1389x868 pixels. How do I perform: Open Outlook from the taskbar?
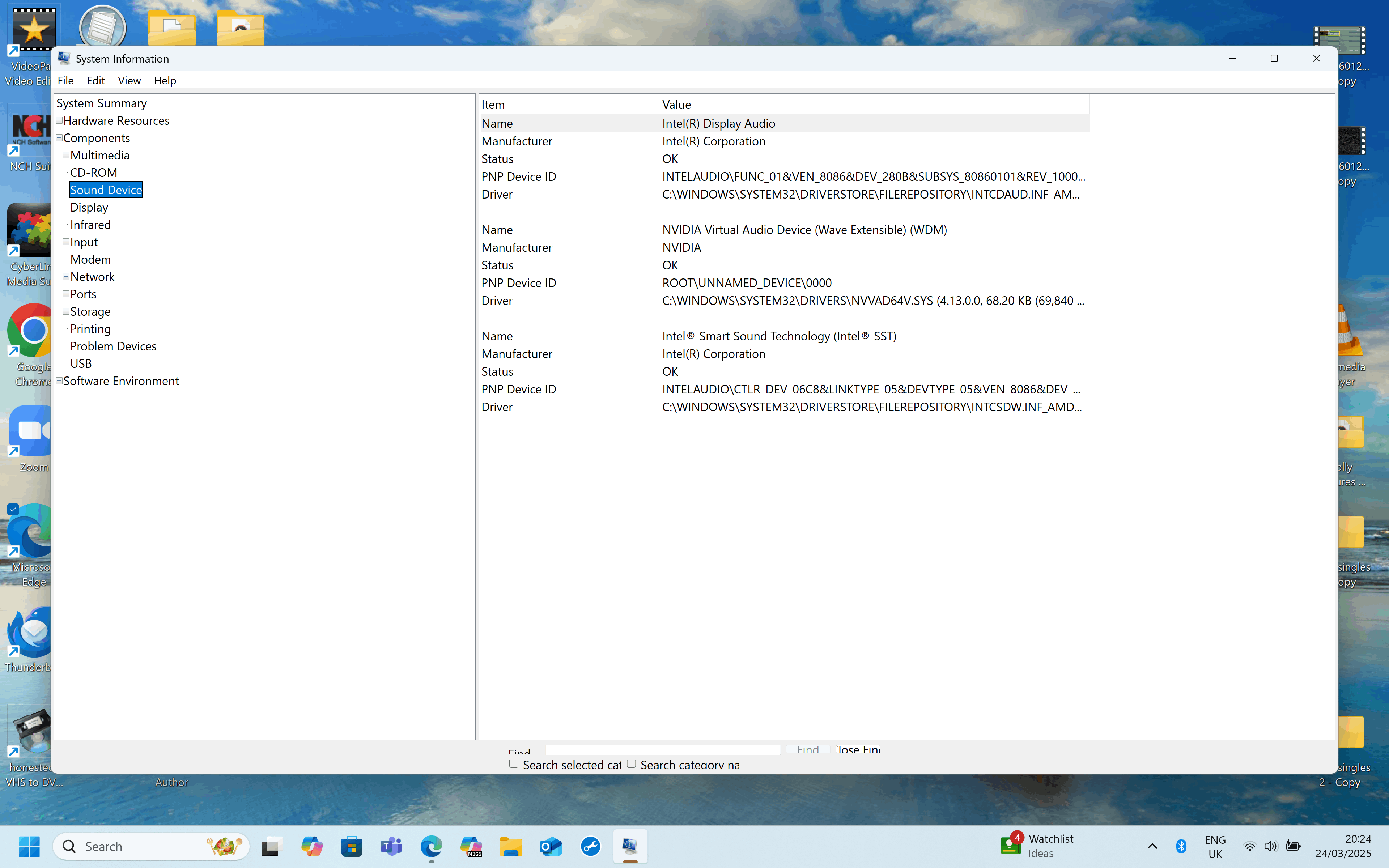point(551,847)
